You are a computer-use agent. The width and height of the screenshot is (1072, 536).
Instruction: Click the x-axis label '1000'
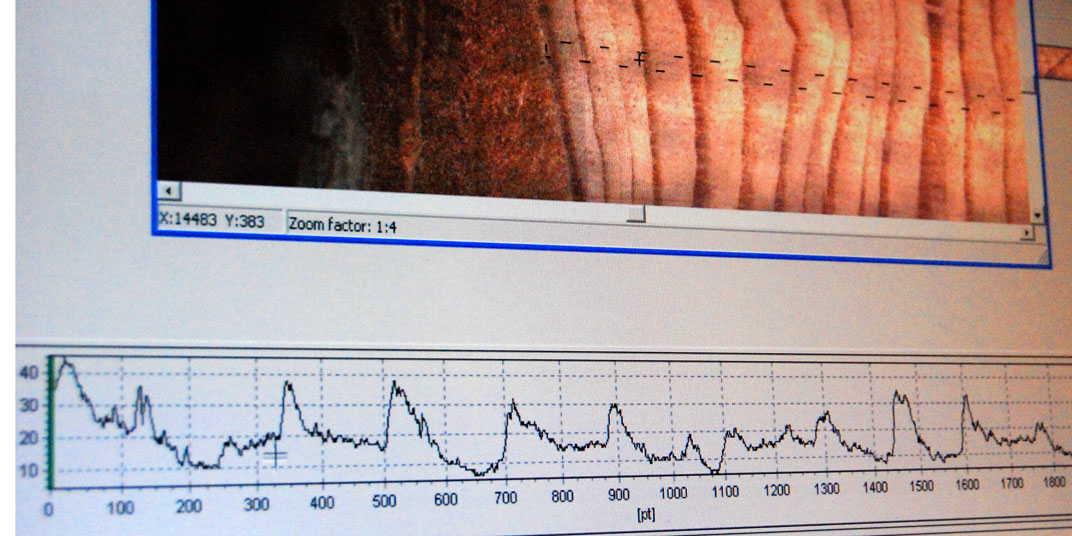click(673, 494)
